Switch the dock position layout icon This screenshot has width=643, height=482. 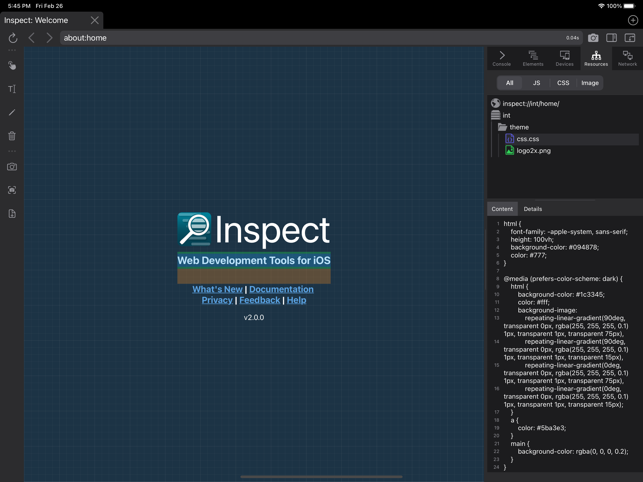point(630,38)
